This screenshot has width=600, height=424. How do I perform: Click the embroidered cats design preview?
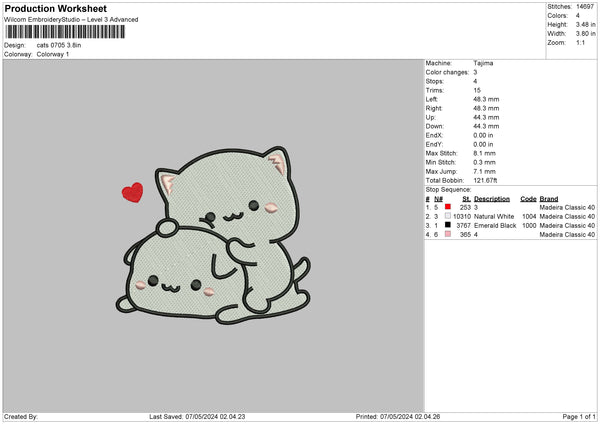tap(213, 235)
